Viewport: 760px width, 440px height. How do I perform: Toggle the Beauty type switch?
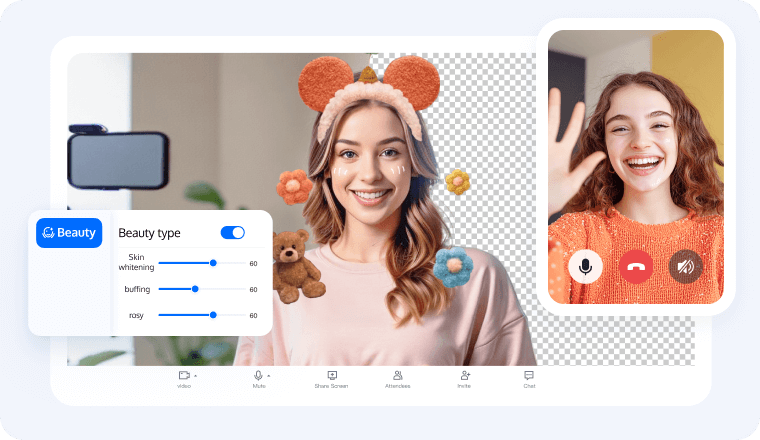(x=233, y=233)
